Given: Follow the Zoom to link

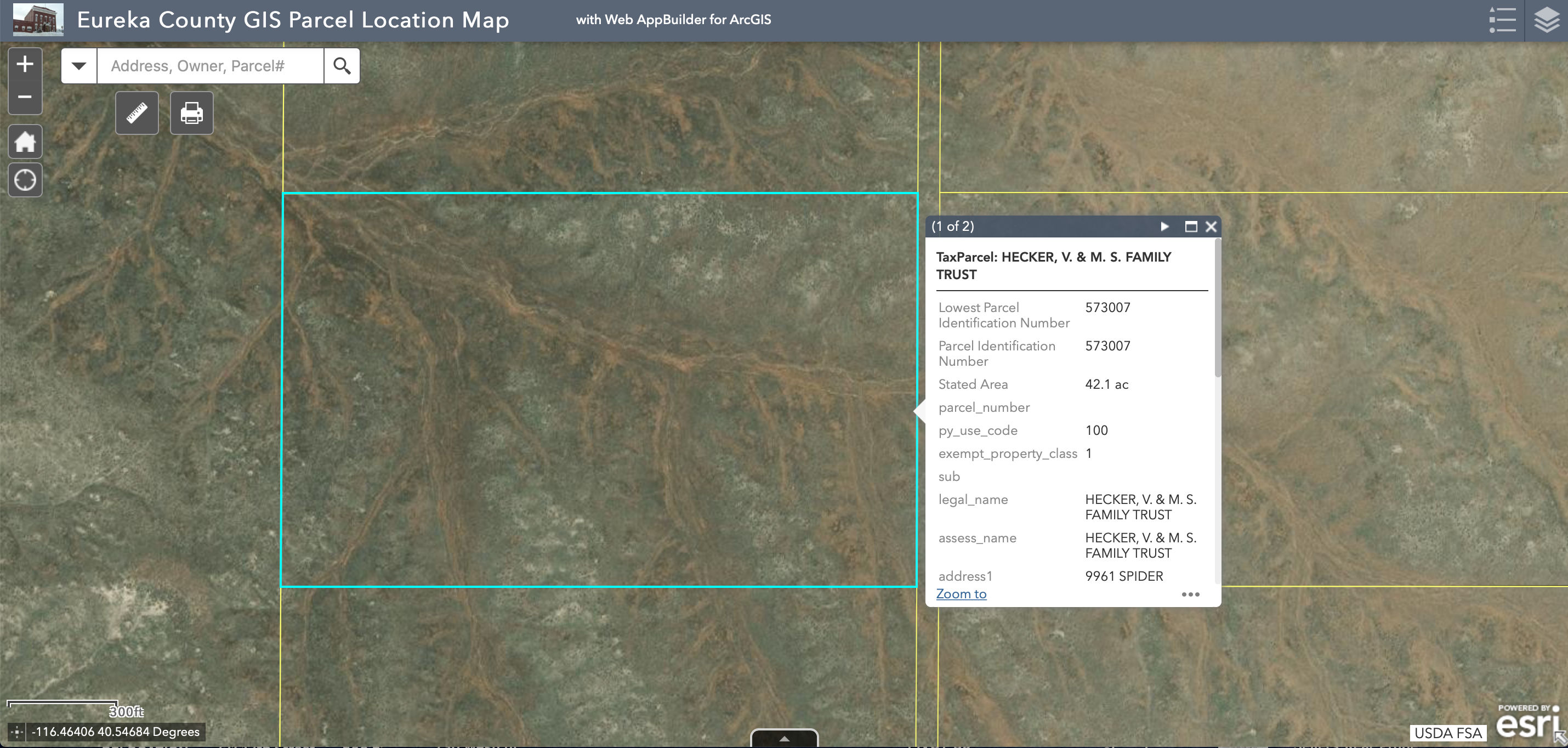Looking at the screenshot, I should (961, 593).
